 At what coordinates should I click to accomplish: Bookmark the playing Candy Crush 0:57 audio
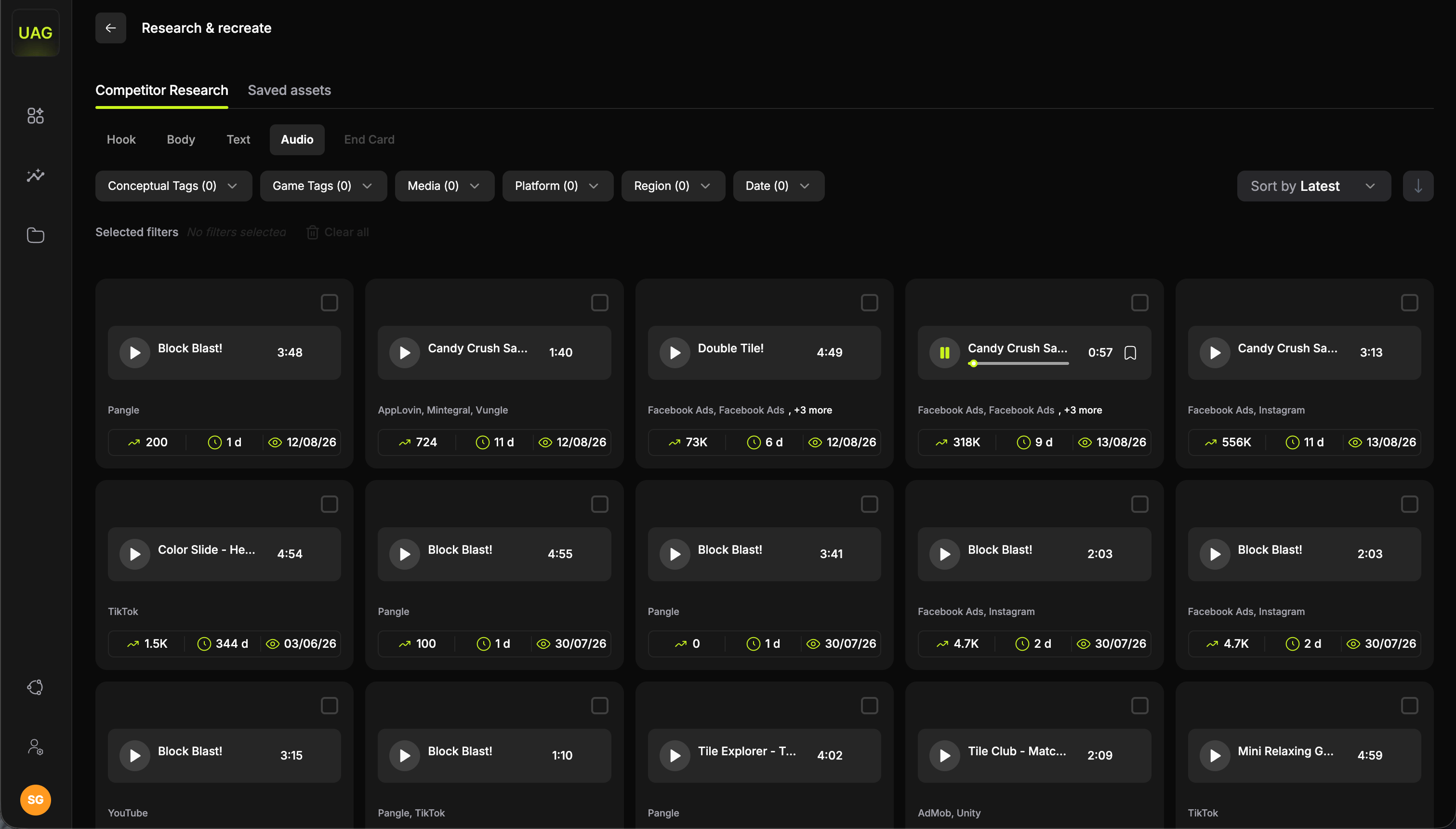(1131, 353)
